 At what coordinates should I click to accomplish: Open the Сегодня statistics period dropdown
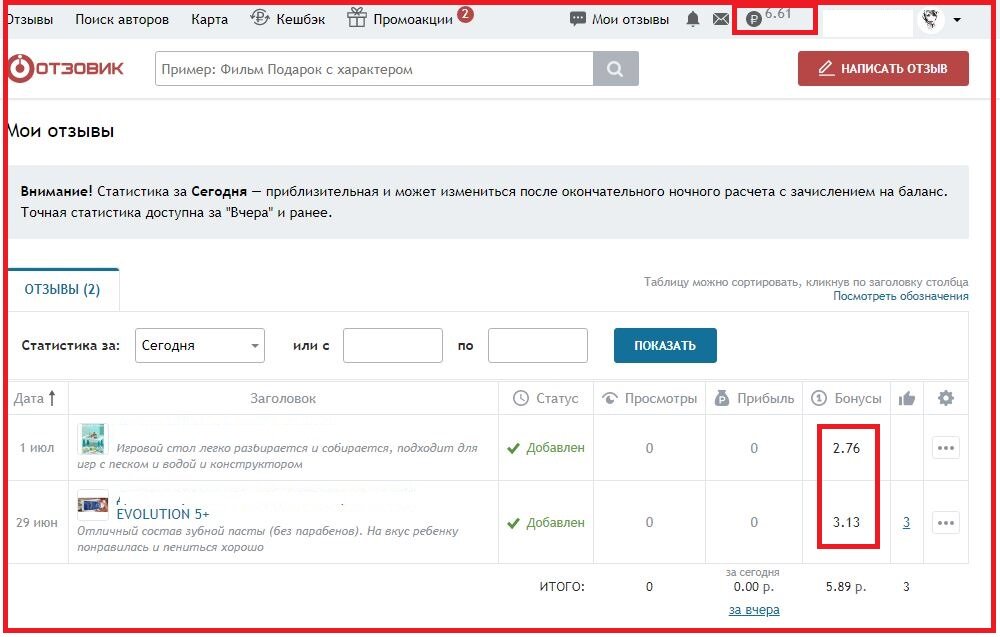pos(200,344)
